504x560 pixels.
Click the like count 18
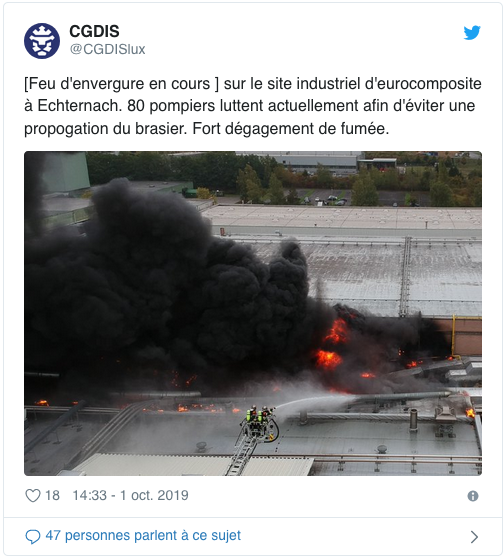(52, 495)
